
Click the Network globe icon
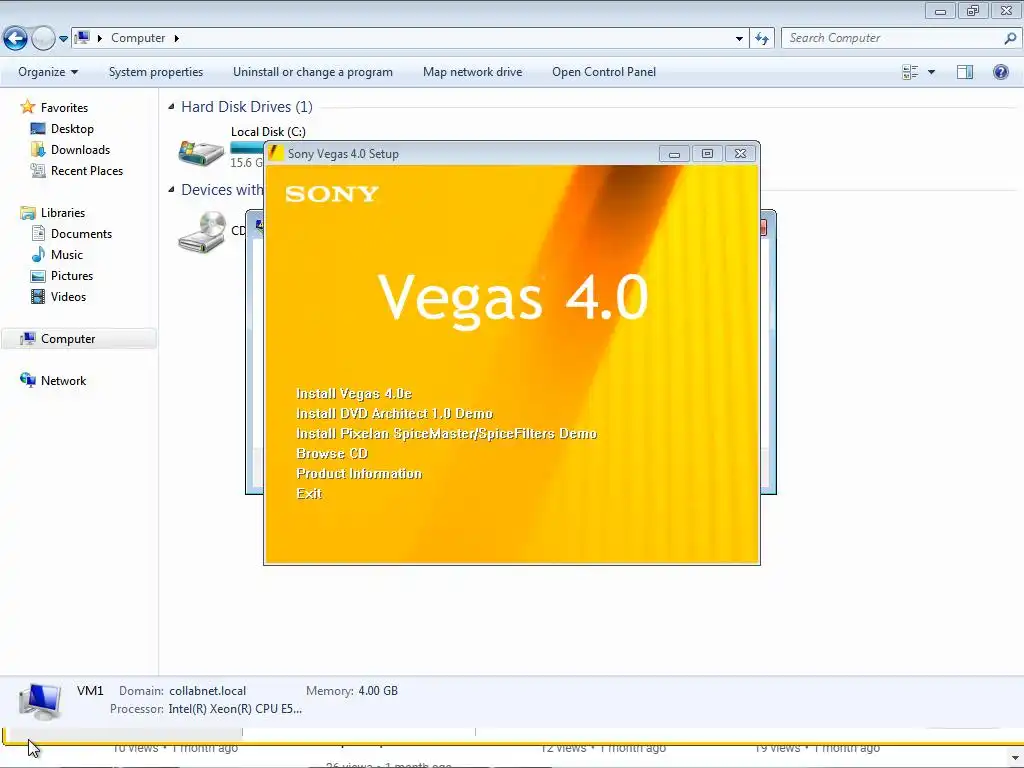pos(27,380)
